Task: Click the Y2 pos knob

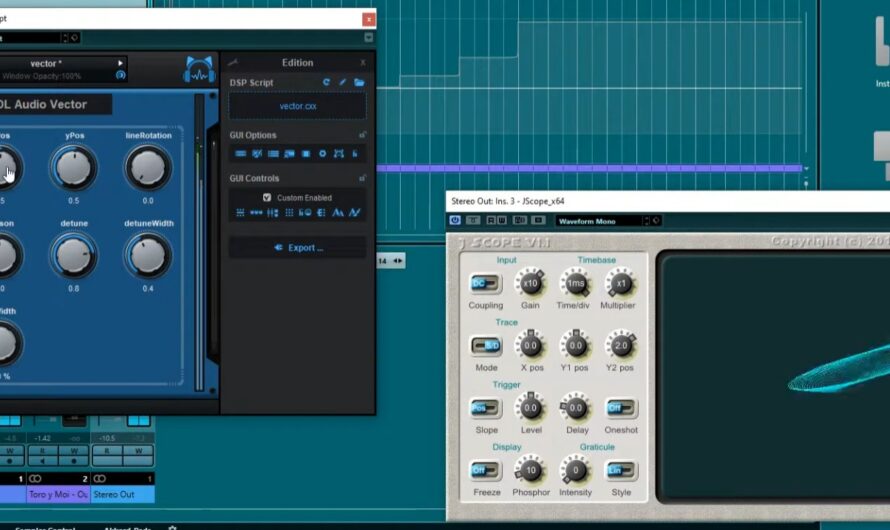Action: (x=621, y=346)
